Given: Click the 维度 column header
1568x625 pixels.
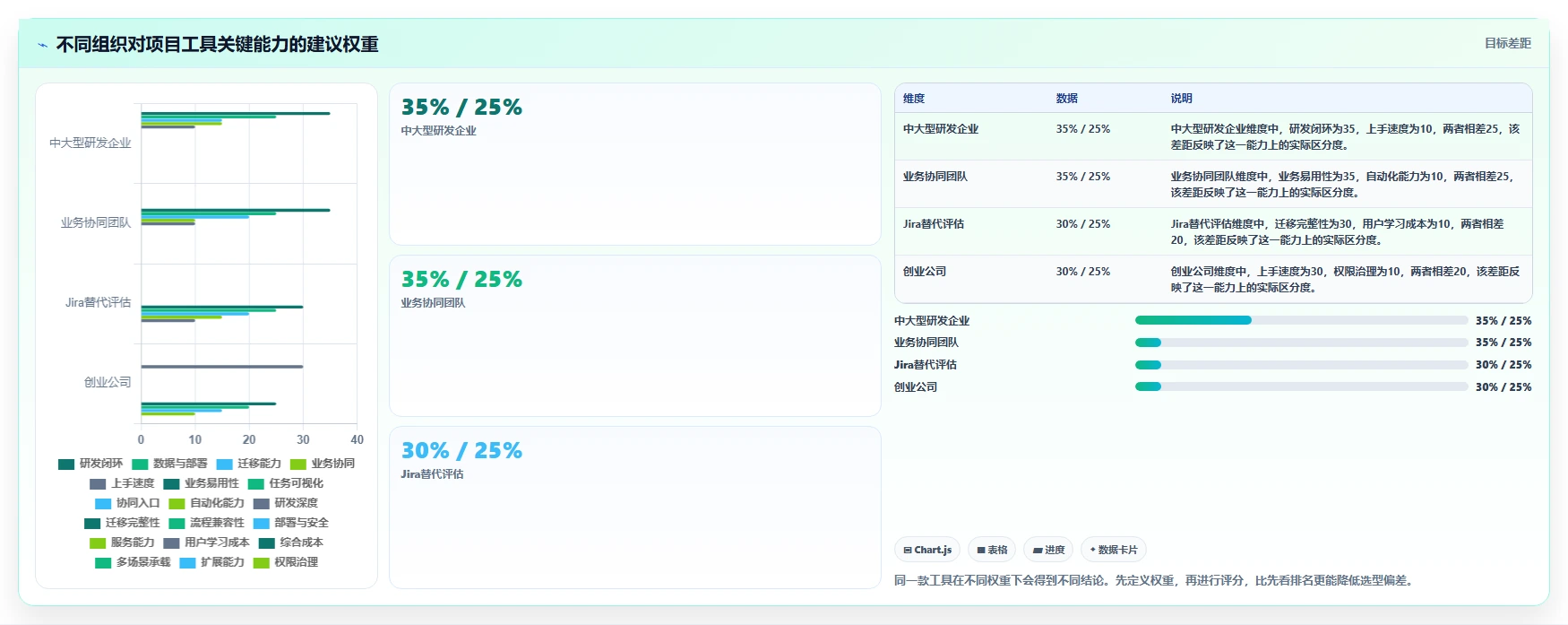Looking at the screenshot, I should coord(914,99).
